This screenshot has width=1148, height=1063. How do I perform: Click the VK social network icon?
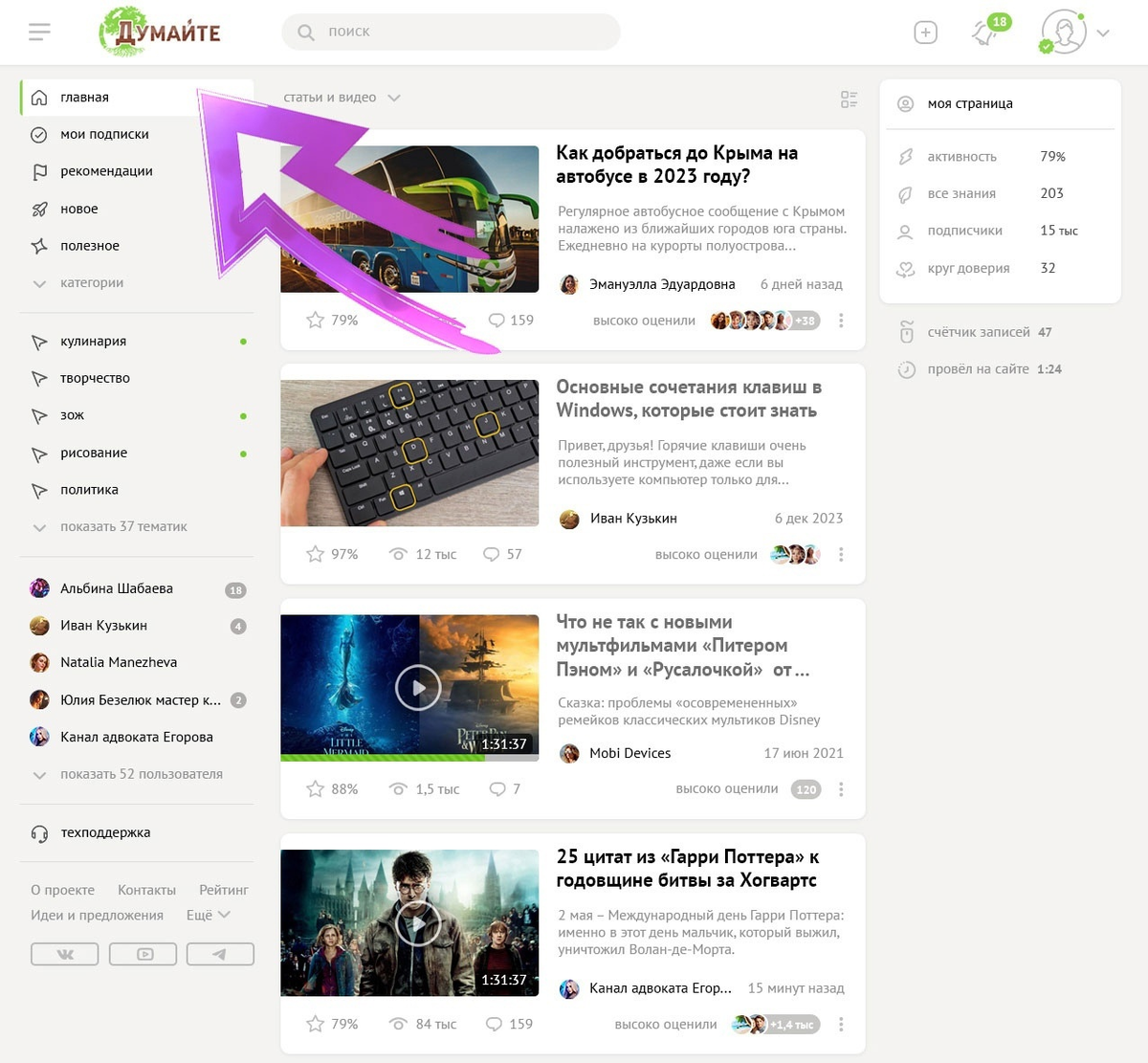pyautogui.click(x=65, y=954)
